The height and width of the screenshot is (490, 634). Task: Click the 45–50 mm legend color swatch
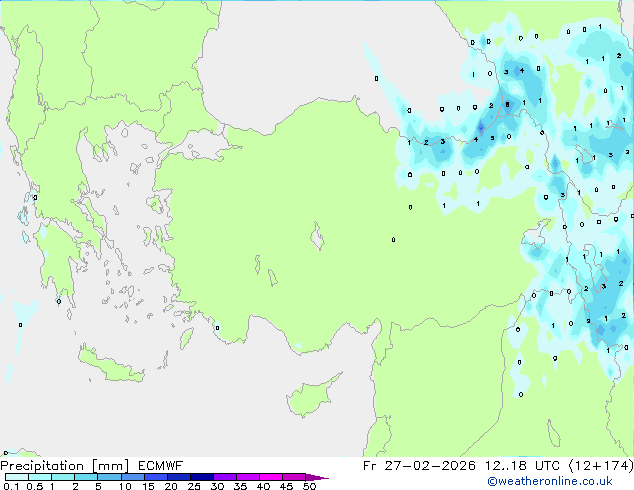tap(294, 477)
